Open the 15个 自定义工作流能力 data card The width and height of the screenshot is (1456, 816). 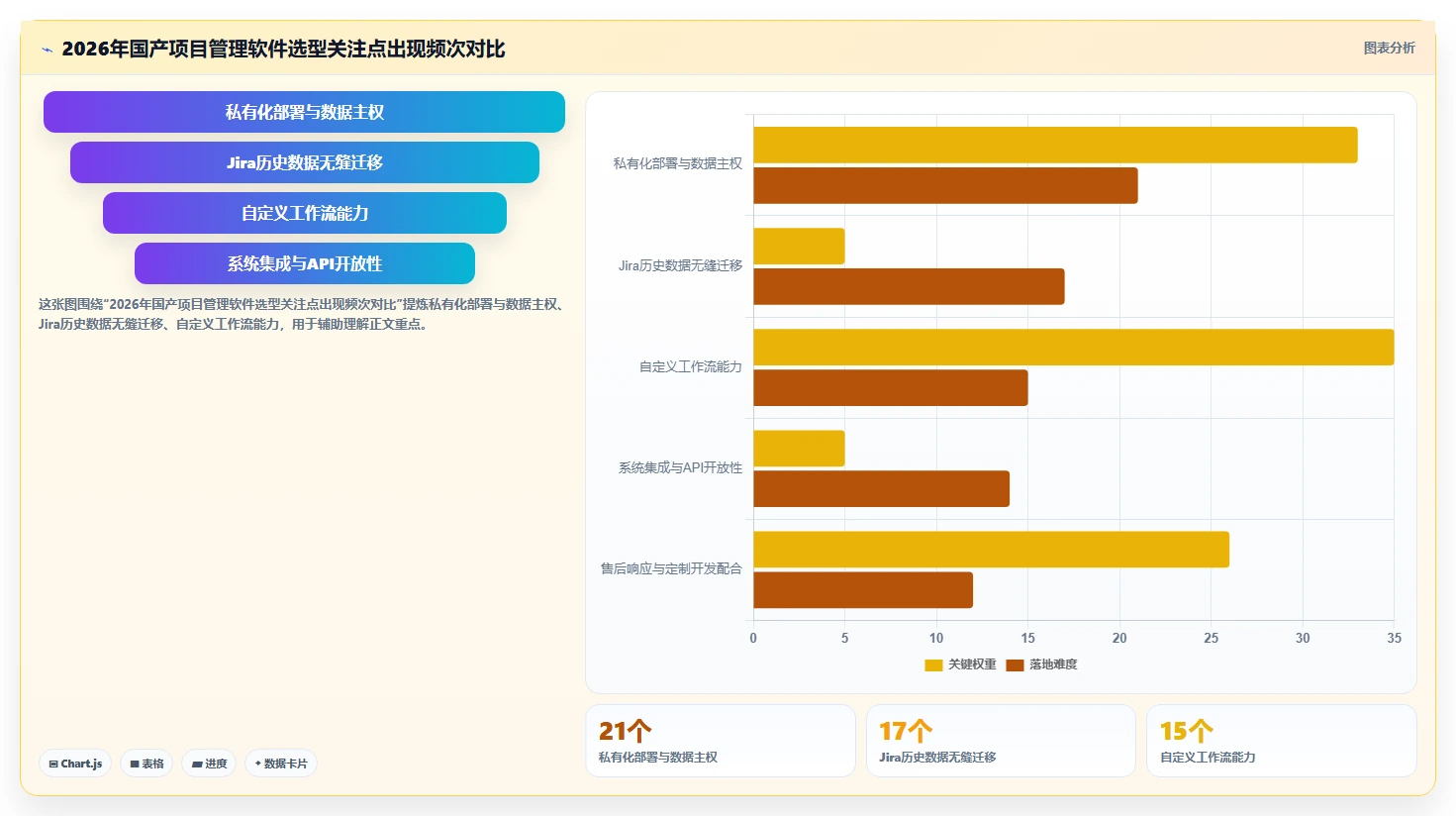pyautogui.click(x=1282, y=741)
